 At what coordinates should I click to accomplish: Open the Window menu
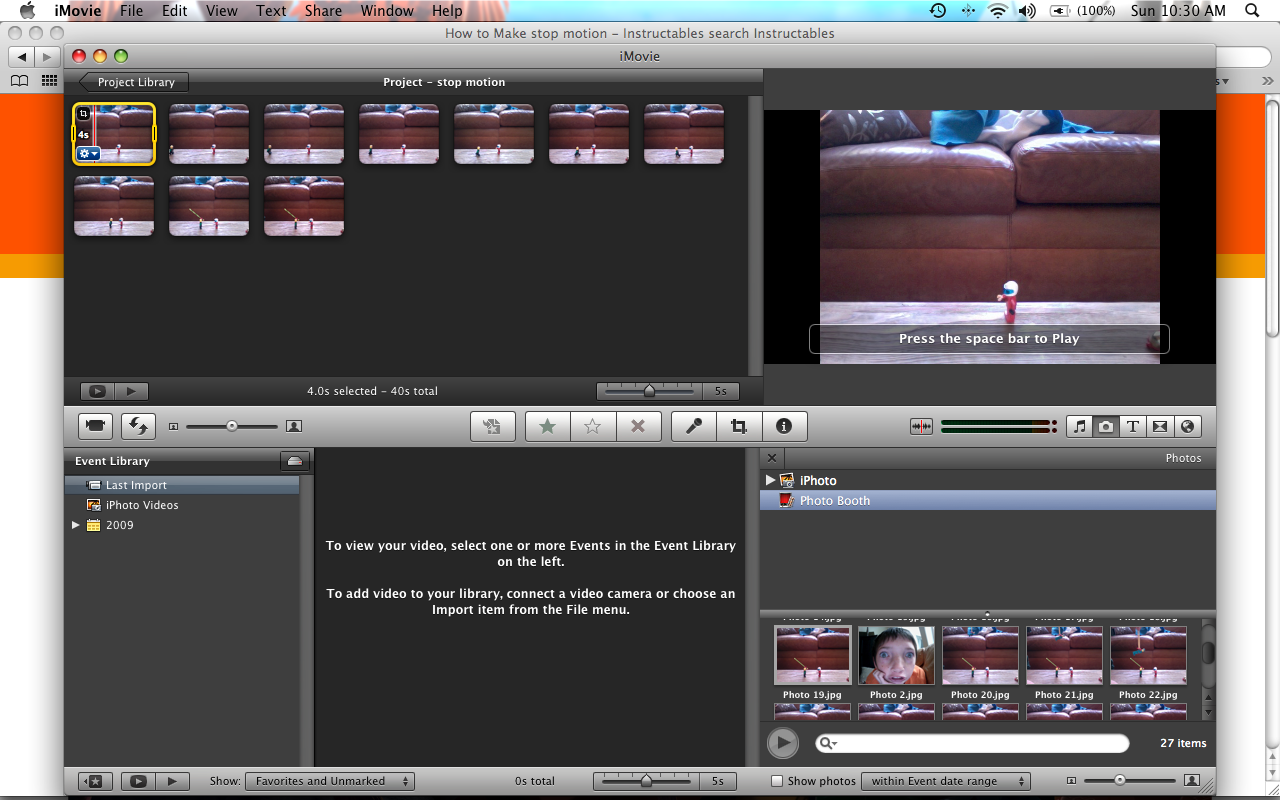pos(387,11)
